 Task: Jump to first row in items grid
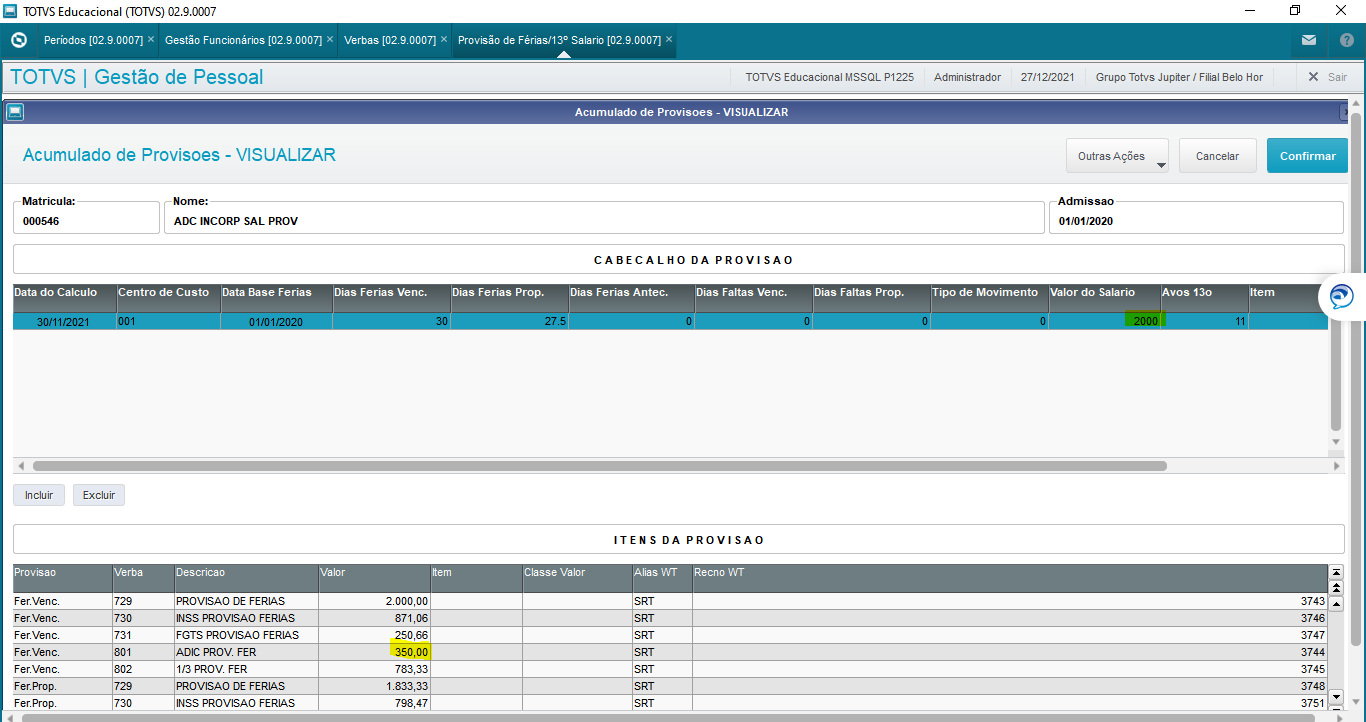click(x=1336, y=572)
